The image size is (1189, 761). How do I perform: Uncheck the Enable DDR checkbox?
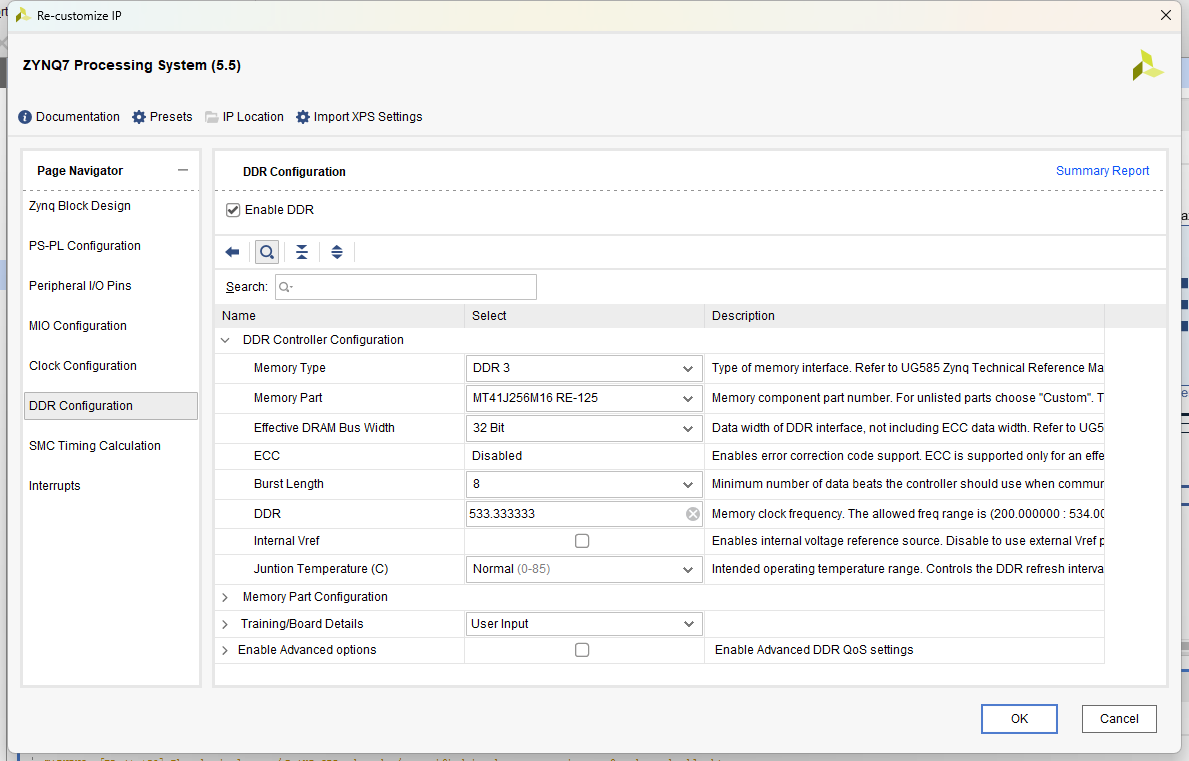pyautogui.click(x=233, y=210)
